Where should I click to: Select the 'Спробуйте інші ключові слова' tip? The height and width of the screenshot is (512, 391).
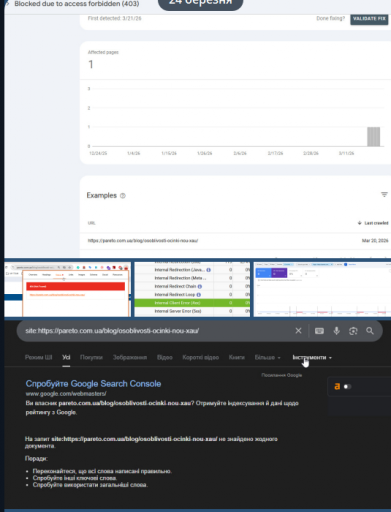(75, 478)
